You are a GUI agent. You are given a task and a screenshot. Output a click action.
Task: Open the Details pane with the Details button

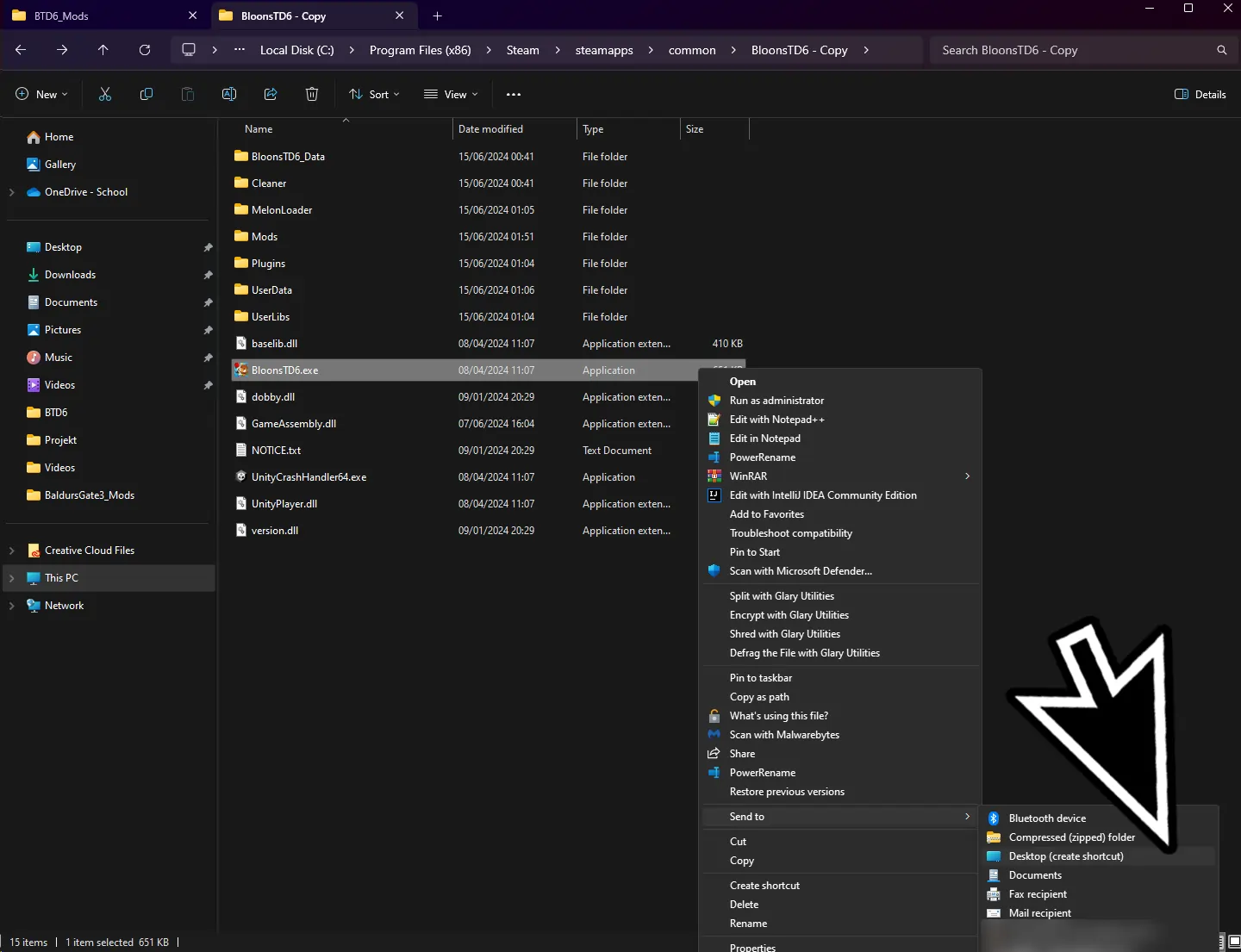(1201, 94)
